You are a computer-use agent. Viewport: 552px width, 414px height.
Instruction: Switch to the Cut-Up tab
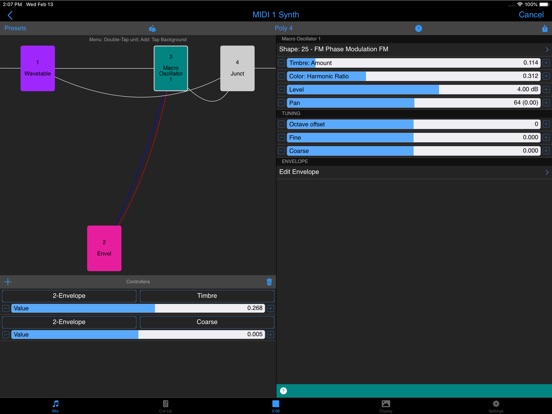[165, 406]
